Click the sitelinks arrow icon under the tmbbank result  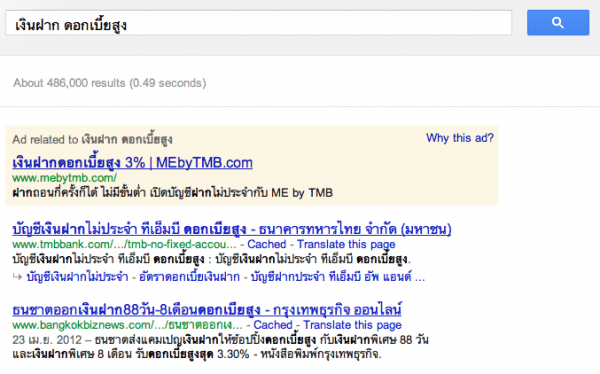pos(17,276)
